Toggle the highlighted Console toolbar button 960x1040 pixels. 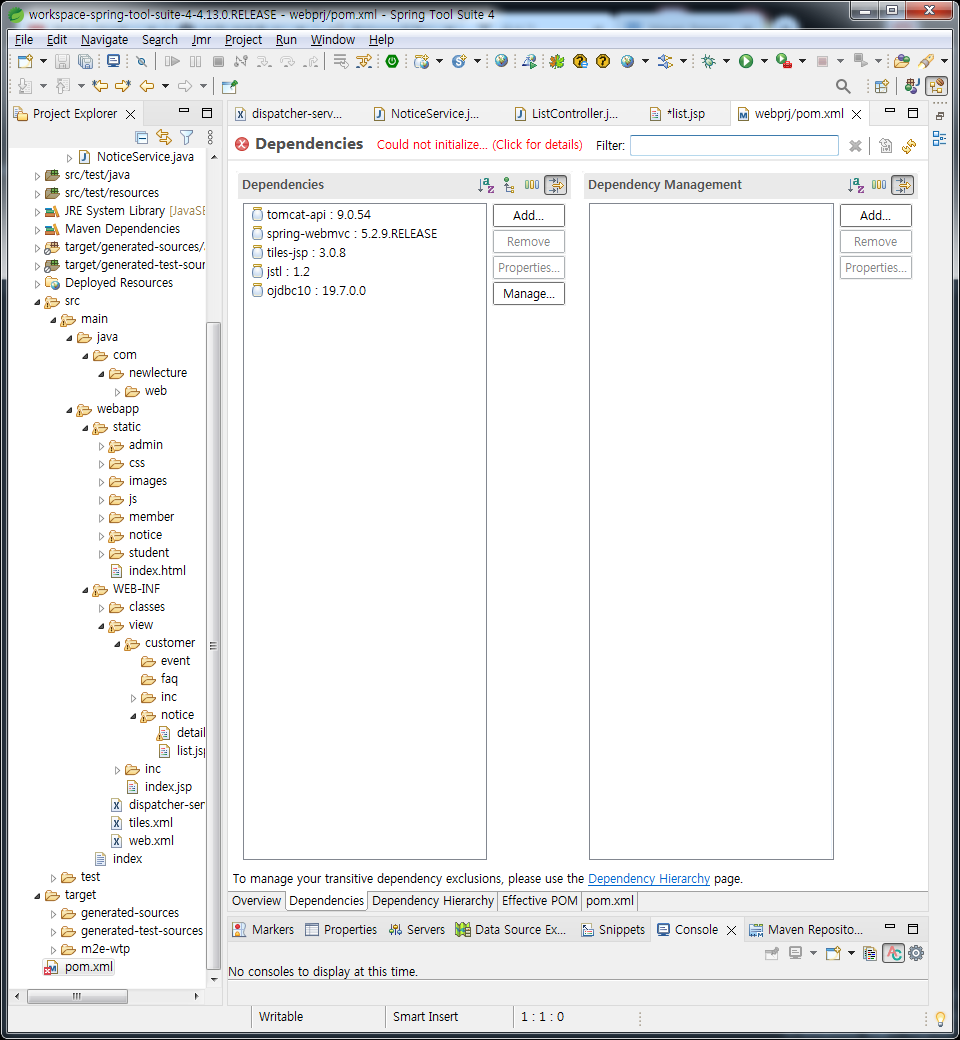click(x=894, y=953)
